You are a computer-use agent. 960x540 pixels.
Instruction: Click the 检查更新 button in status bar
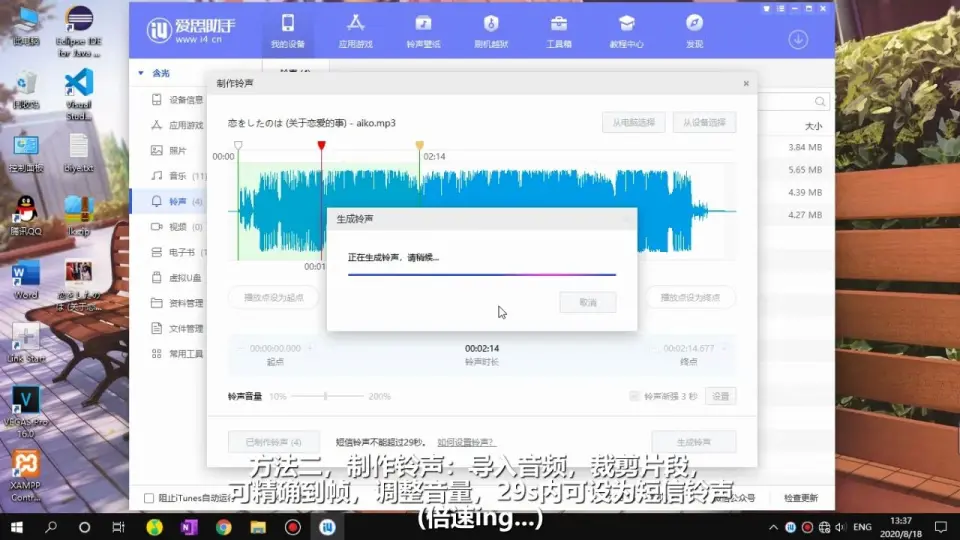click(800, 498)
